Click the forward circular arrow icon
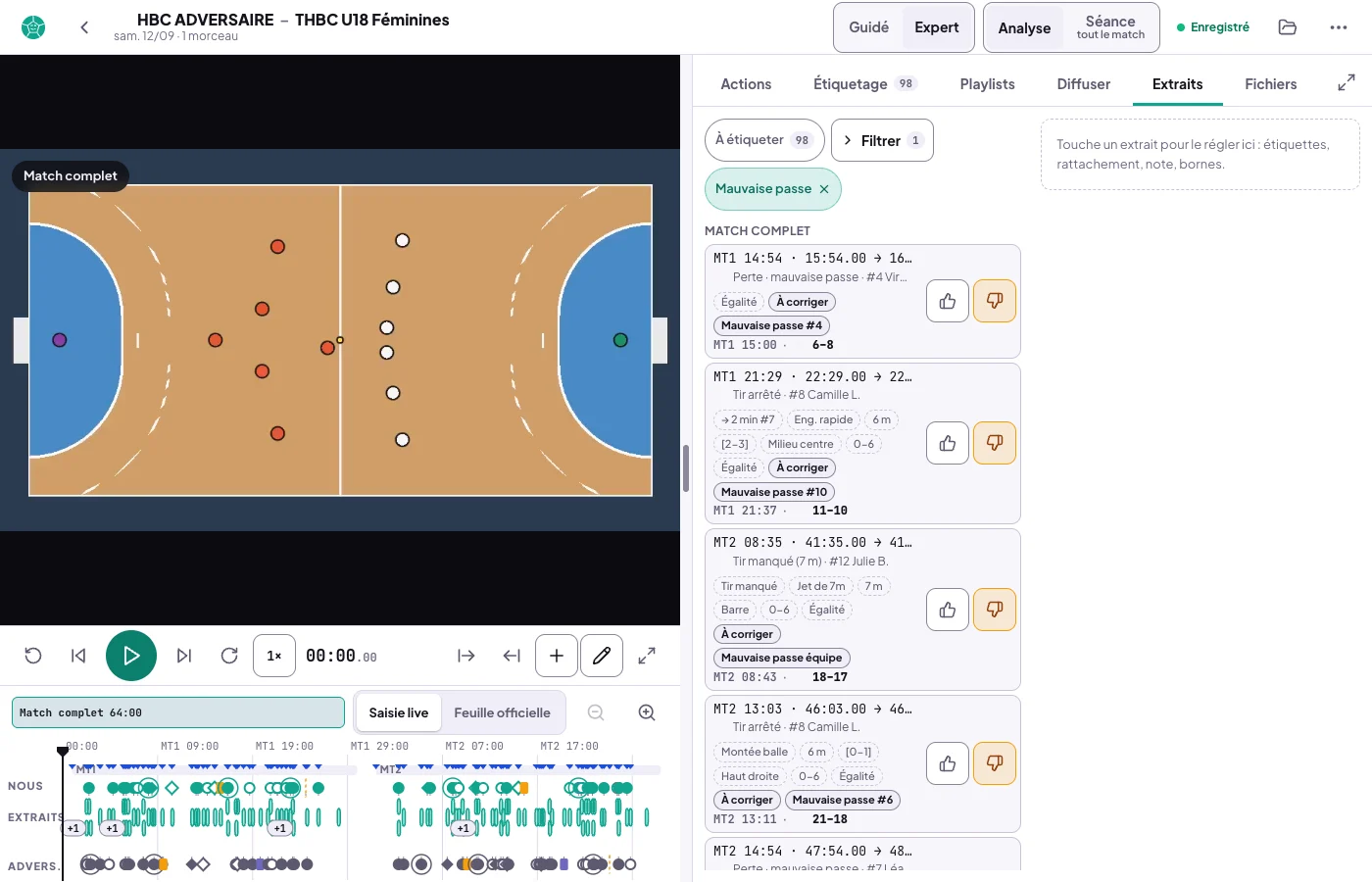 pos(229,656)
